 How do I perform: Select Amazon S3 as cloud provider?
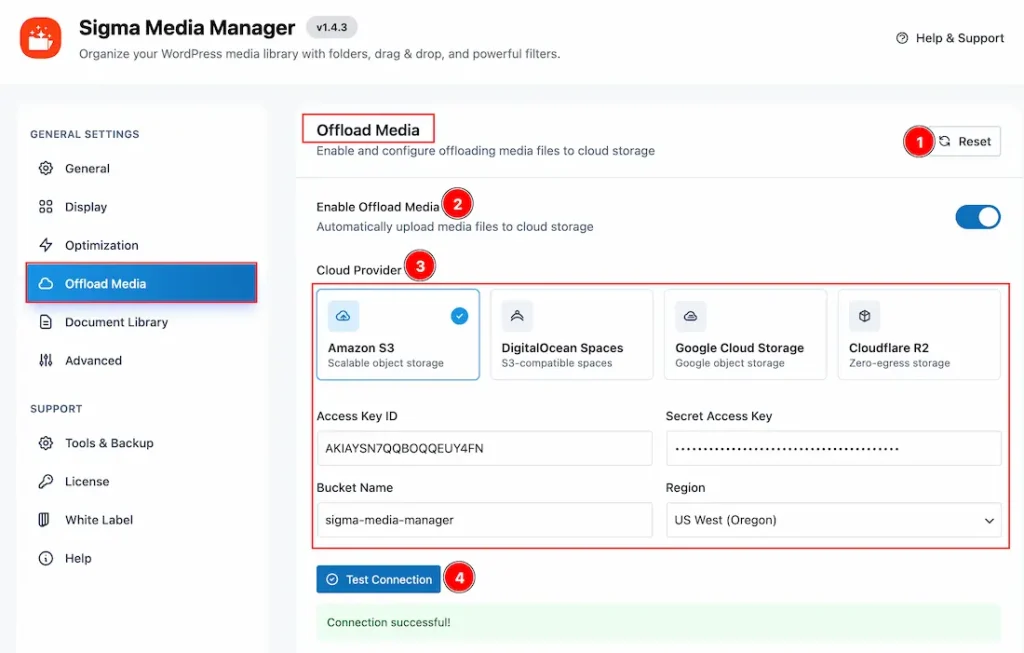[x=398, y=334]
